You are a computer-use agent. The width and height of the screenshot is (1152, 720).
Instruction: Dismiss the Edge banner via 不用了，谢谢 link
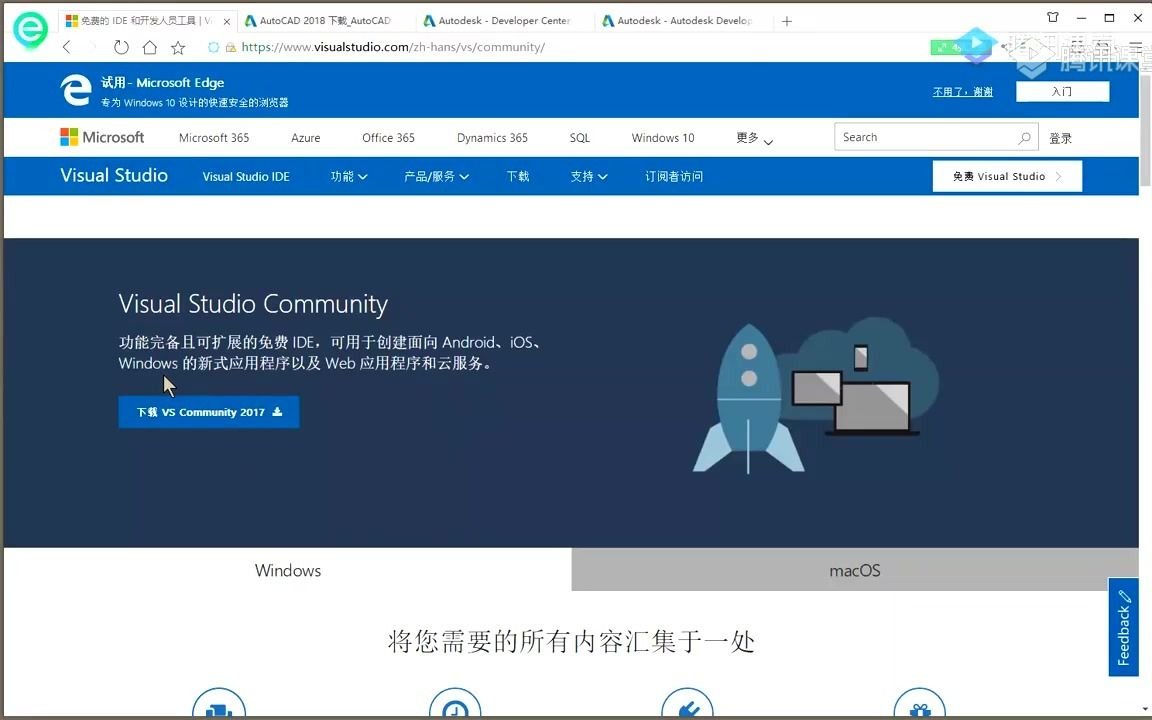coord(961,90)
